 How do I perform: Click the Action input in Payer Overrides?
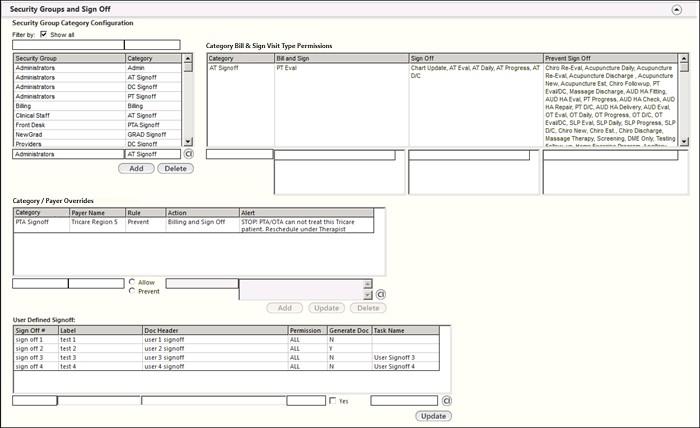tap(202, 283)
